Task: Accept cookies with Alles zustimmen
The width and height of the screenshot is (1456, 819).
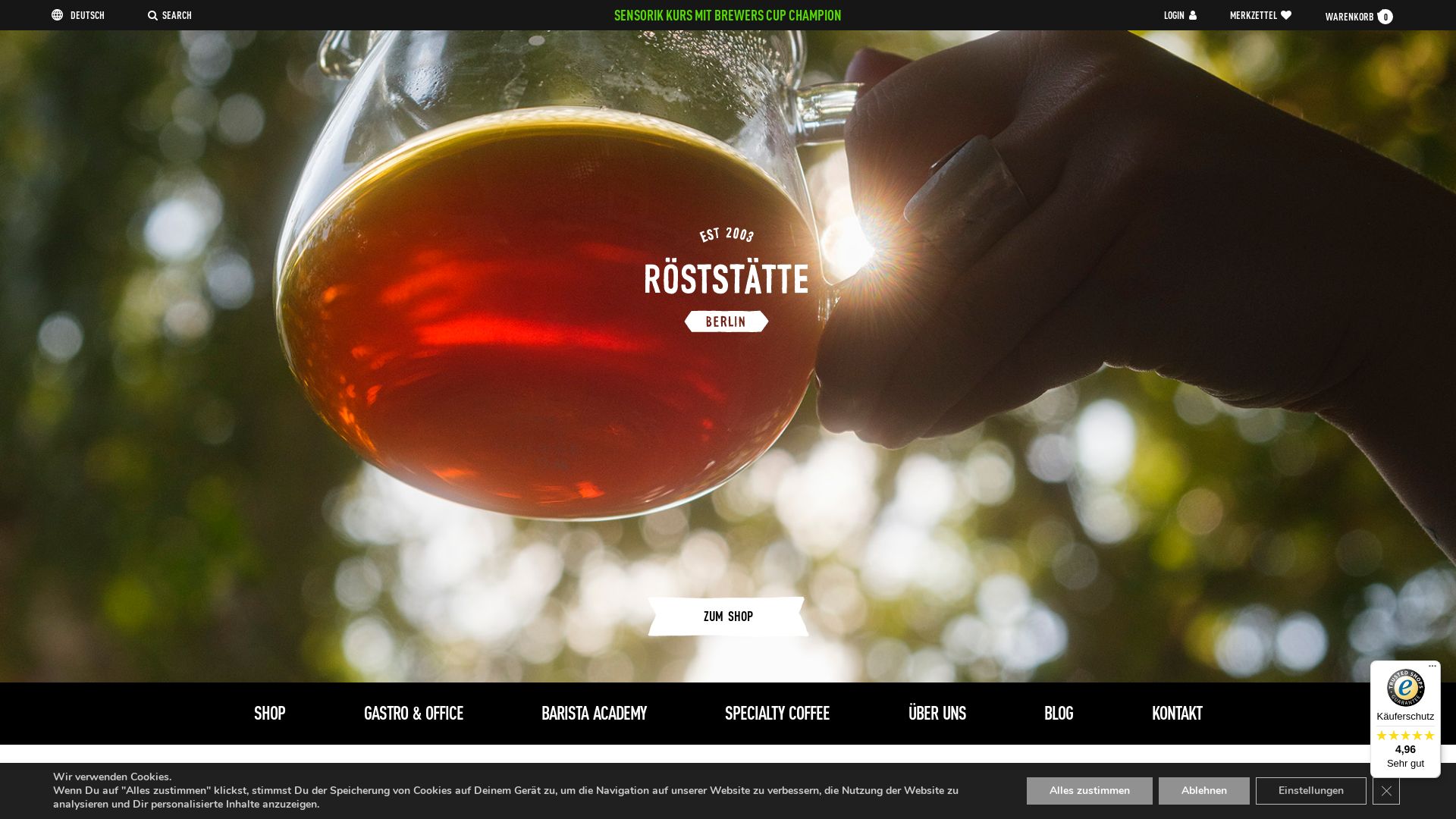Action: (x=1090, y=791)
